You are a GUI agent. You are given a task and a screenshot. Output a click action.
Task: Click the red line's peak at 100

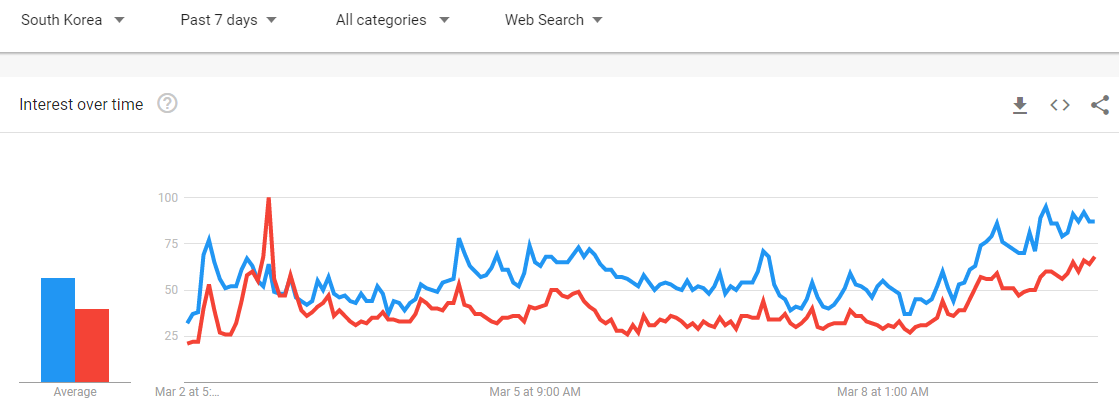point(268,199)
